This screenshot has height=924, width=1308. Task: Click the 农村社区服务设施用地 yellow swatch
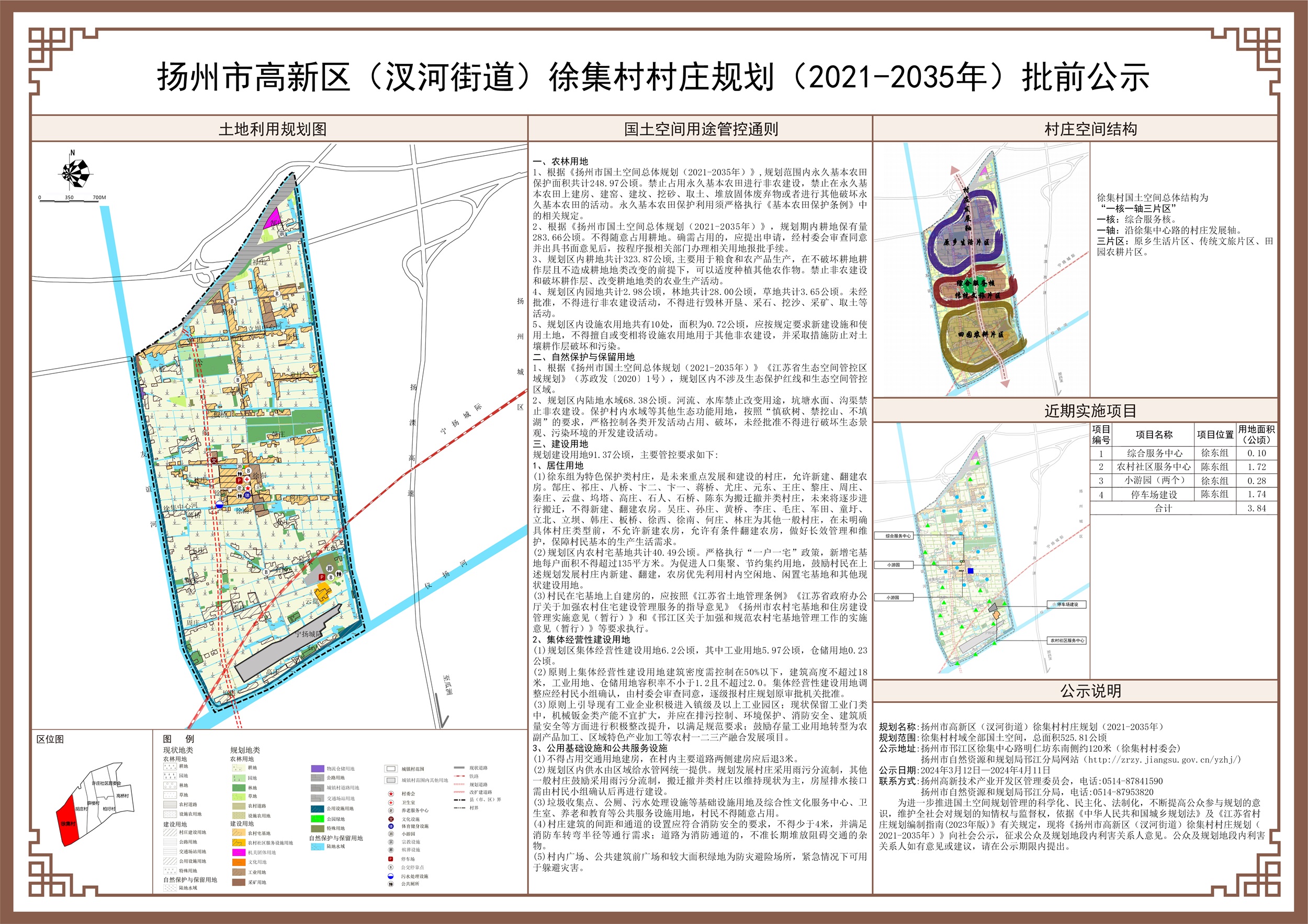[x=239, y=842]
